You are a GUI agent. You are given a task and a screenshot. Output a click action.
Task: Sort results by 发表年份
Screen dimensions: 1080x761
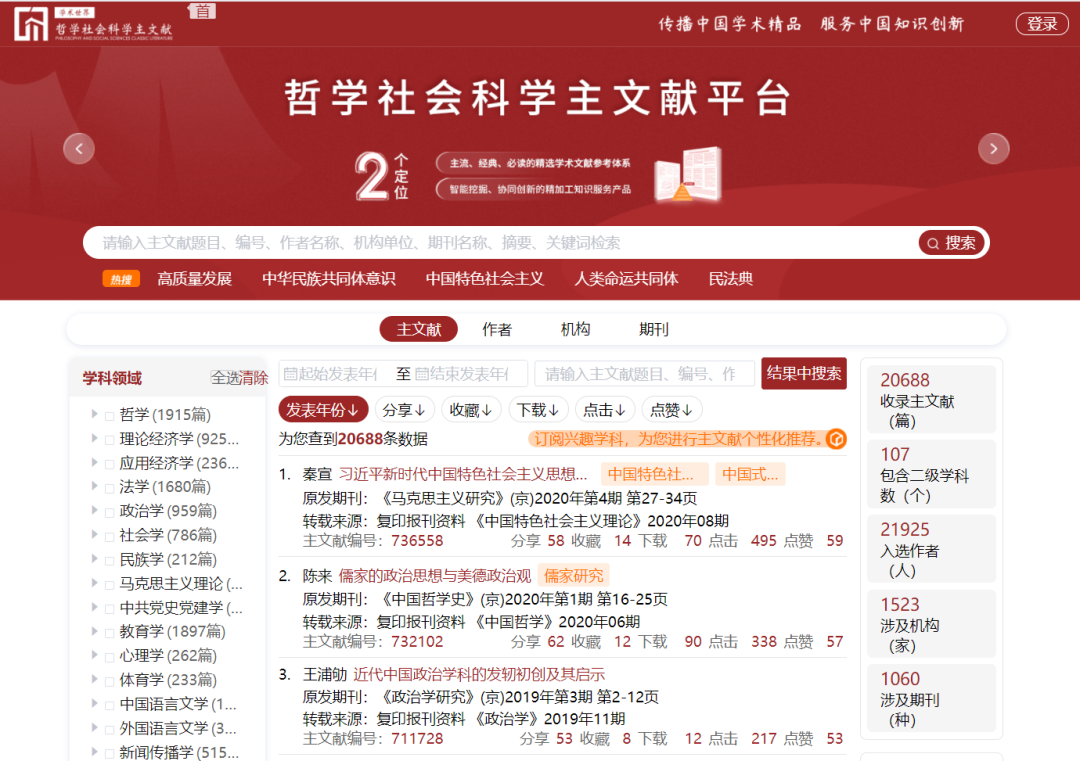point(322,409)
